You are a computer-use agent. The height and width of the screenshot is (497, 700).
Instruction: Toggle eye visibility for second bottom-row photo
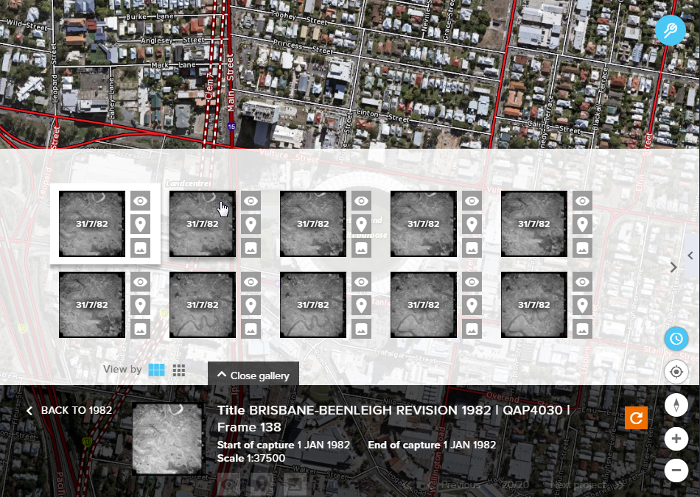(x=251, y=282)
